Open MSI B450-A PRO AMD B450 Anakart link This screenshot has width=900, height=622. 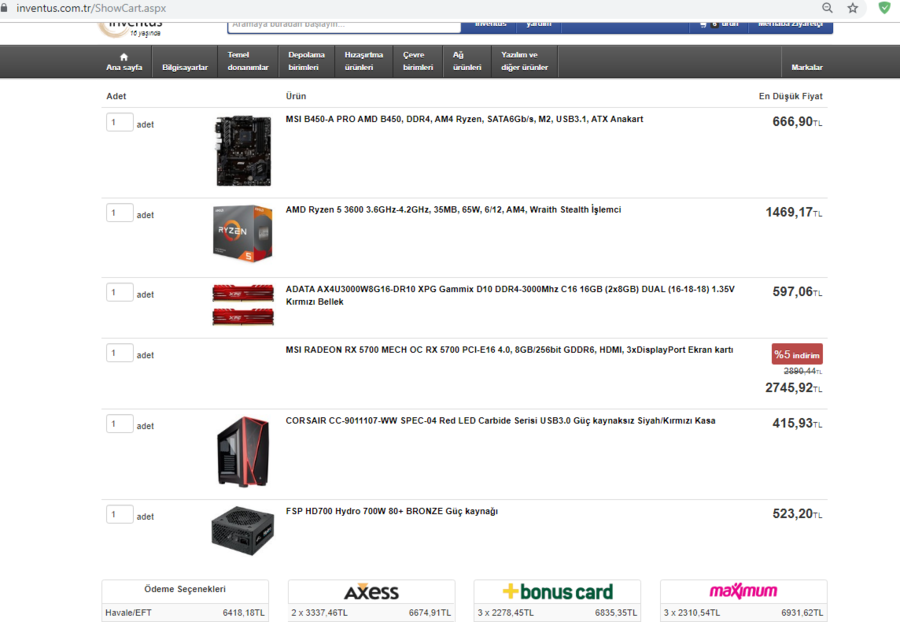coord(464,119)
